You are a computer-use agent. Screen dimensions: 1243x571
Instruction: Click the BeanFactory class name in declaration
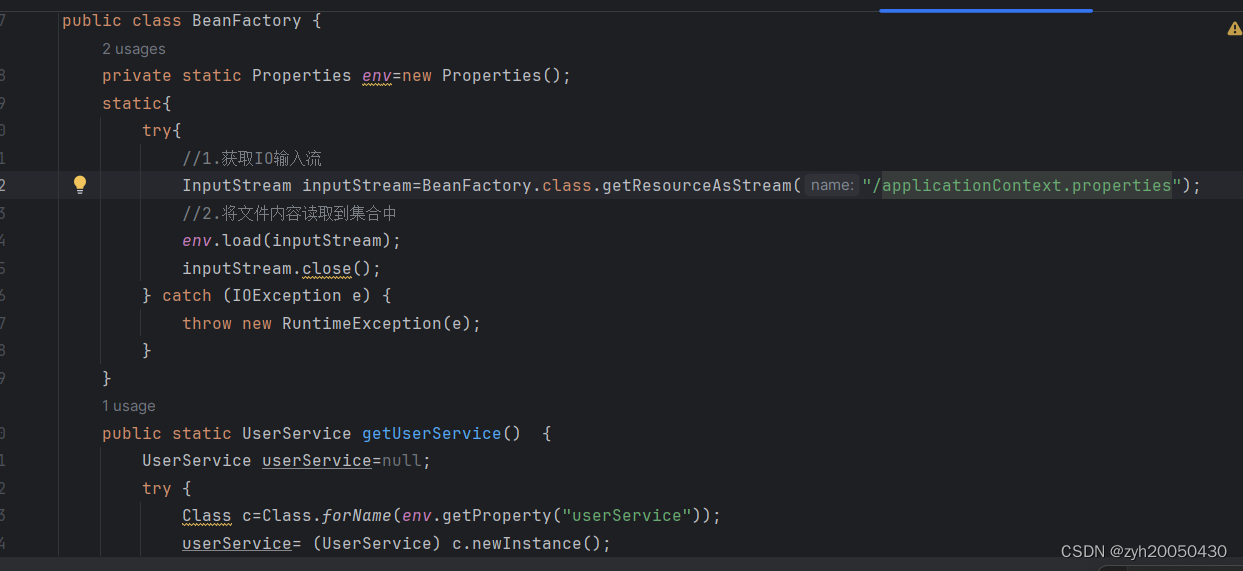[246, 20]
